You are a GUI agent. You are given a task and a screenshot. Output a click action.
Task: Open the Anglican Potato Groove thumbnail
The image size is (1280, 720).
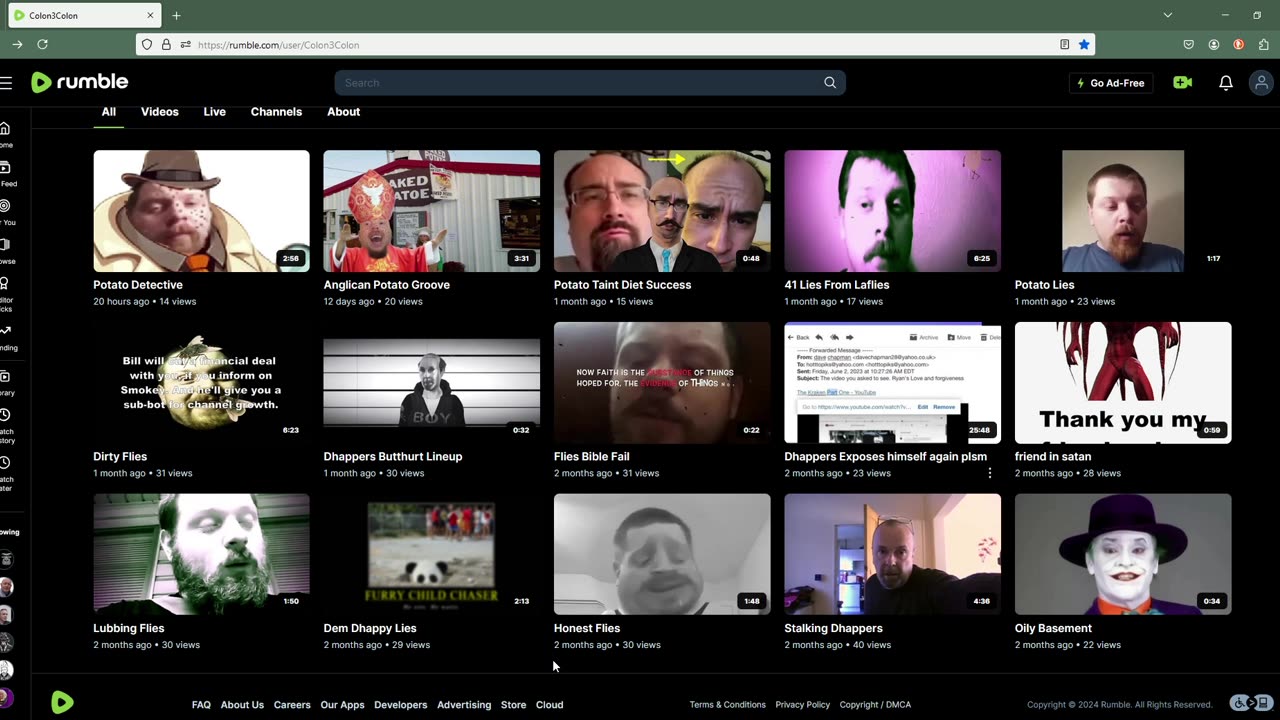[431, 211]
